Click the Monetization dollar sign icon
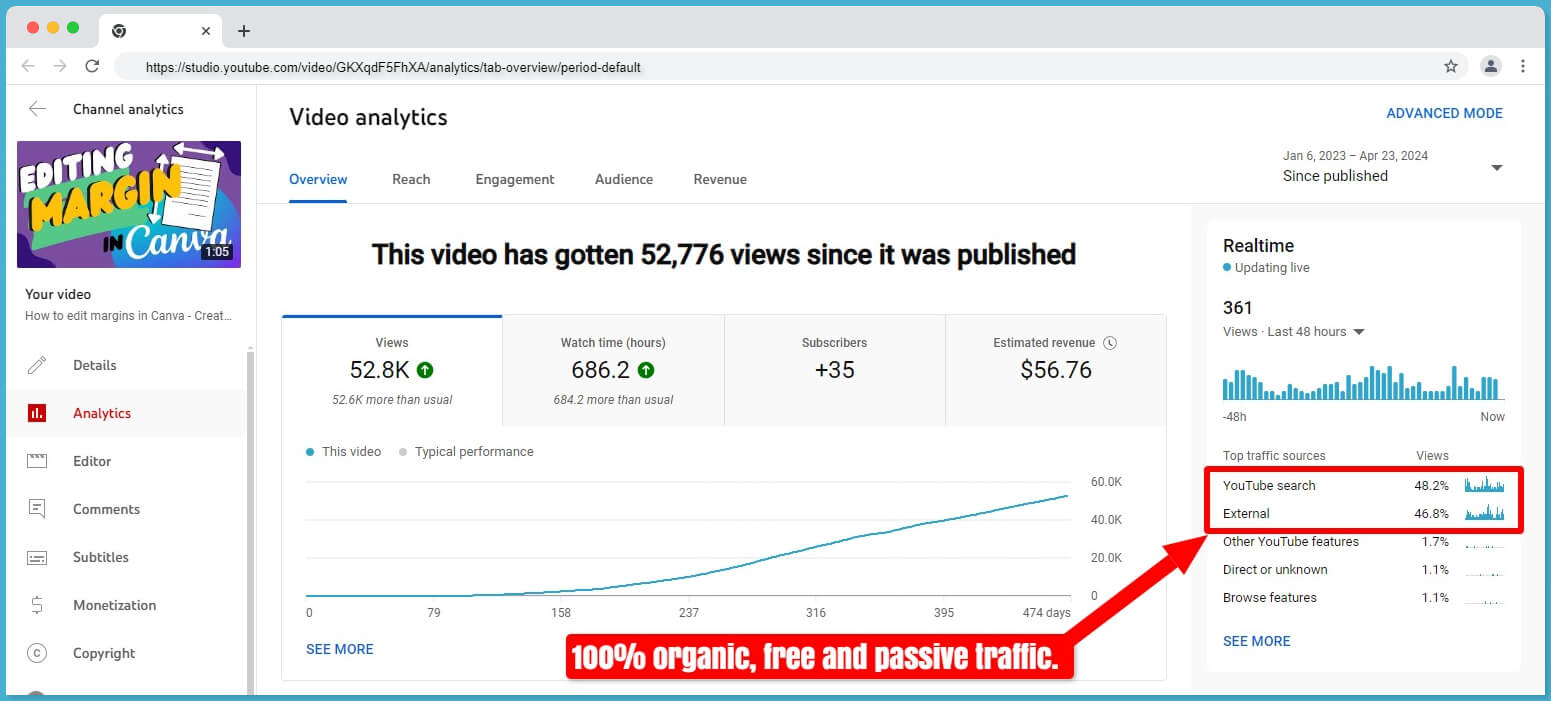1551x701 pixels. click(37, 605)
